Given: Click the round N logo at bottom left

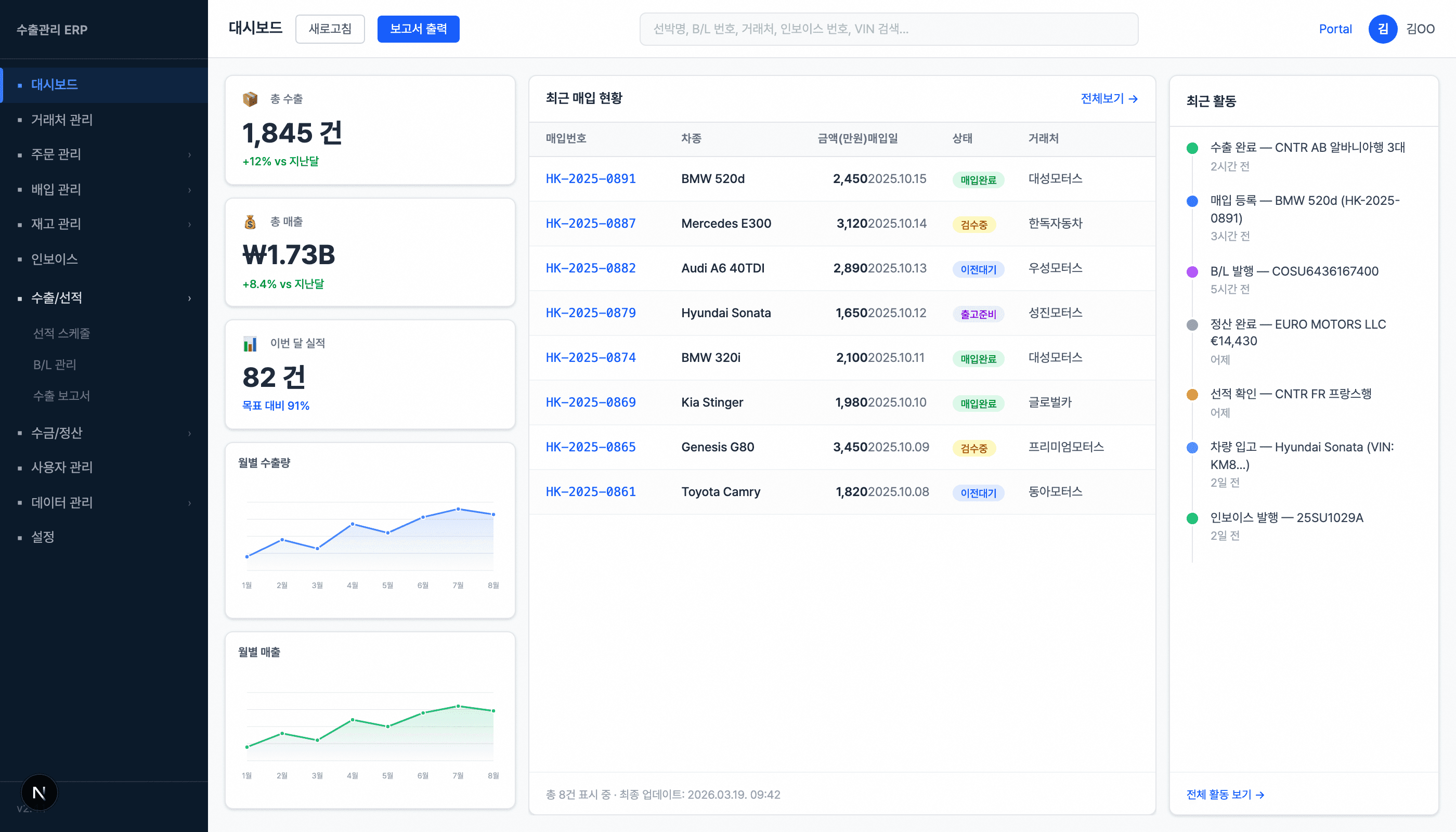Looking at the screenshot, I should pos(39,792).
